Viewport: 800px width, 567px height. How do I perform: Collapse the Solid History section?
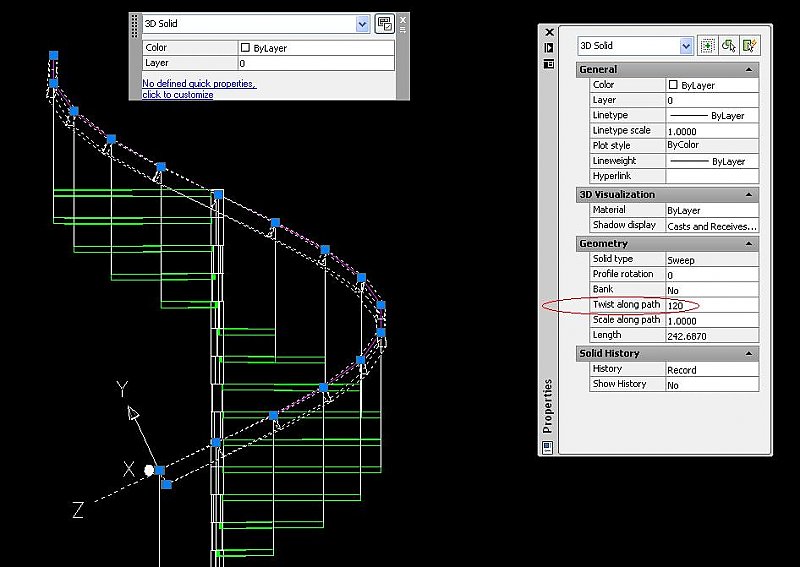point(749,353)
